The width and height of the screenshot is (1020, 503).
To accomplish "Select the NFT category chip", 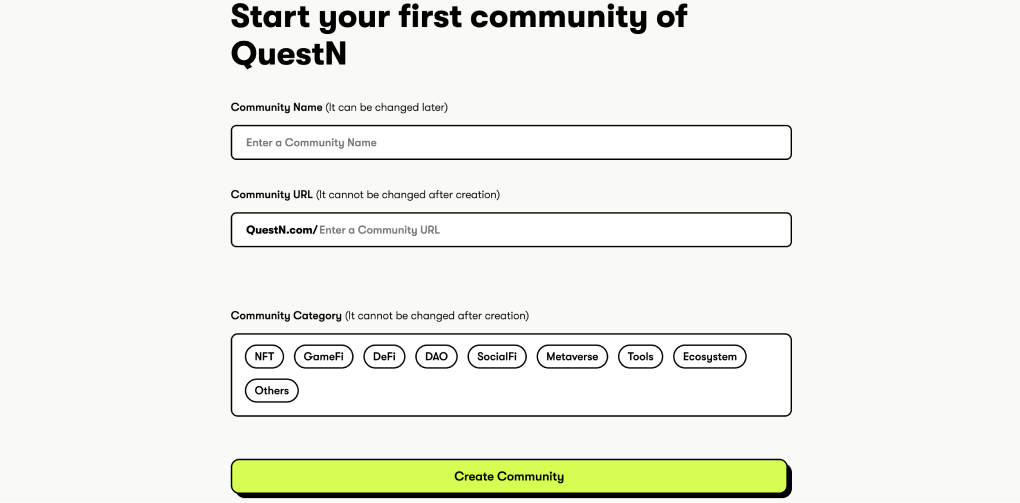I will click(x=264, y=357).
